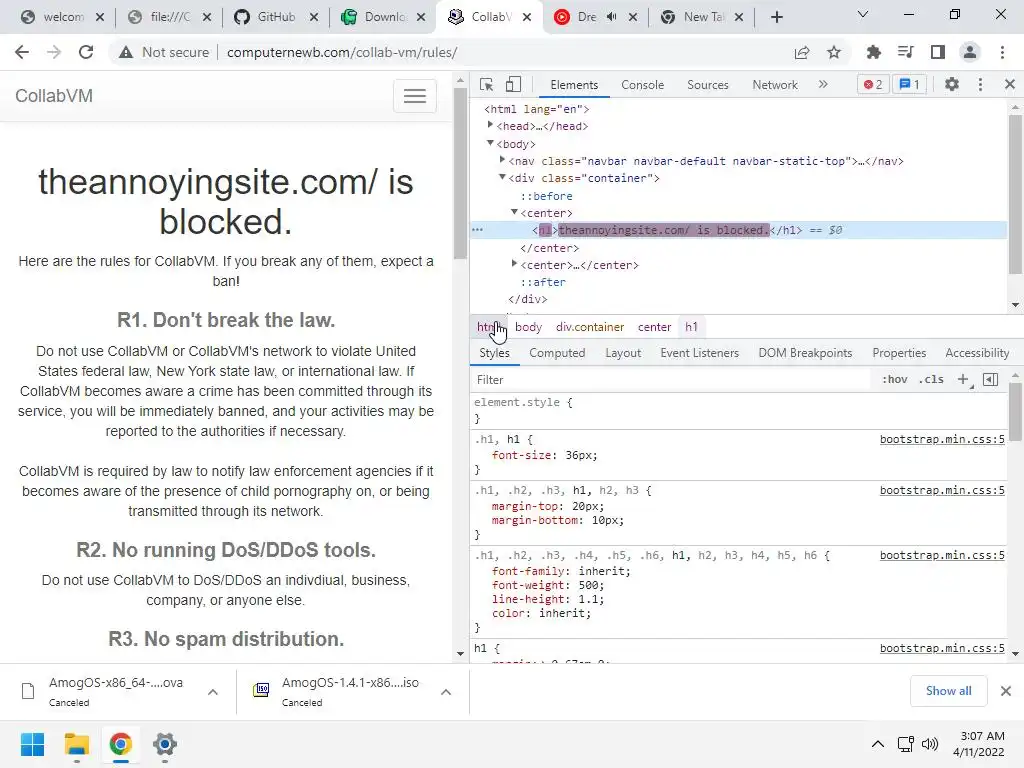The width and height of the screenshot is (1024, 768).
Task: Open DevTools settings gear
Action: point(952,84)
